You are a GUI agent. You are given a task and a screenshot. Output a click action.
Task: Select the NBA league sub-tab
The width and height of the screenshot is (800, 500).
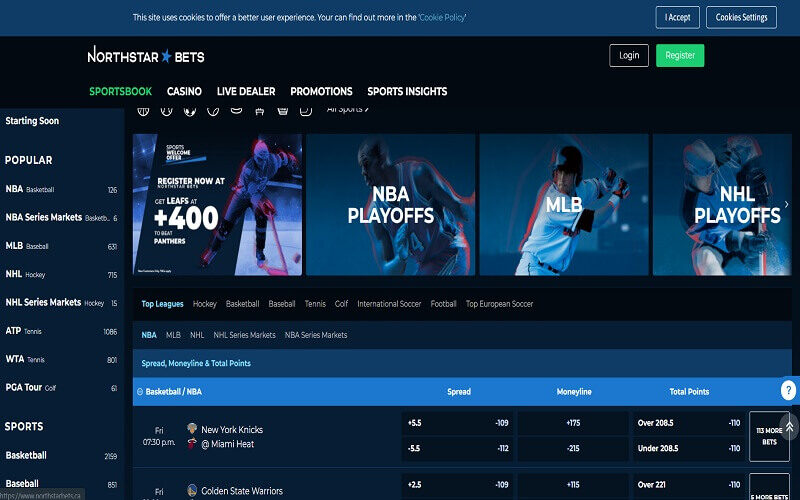coord(149,335)
